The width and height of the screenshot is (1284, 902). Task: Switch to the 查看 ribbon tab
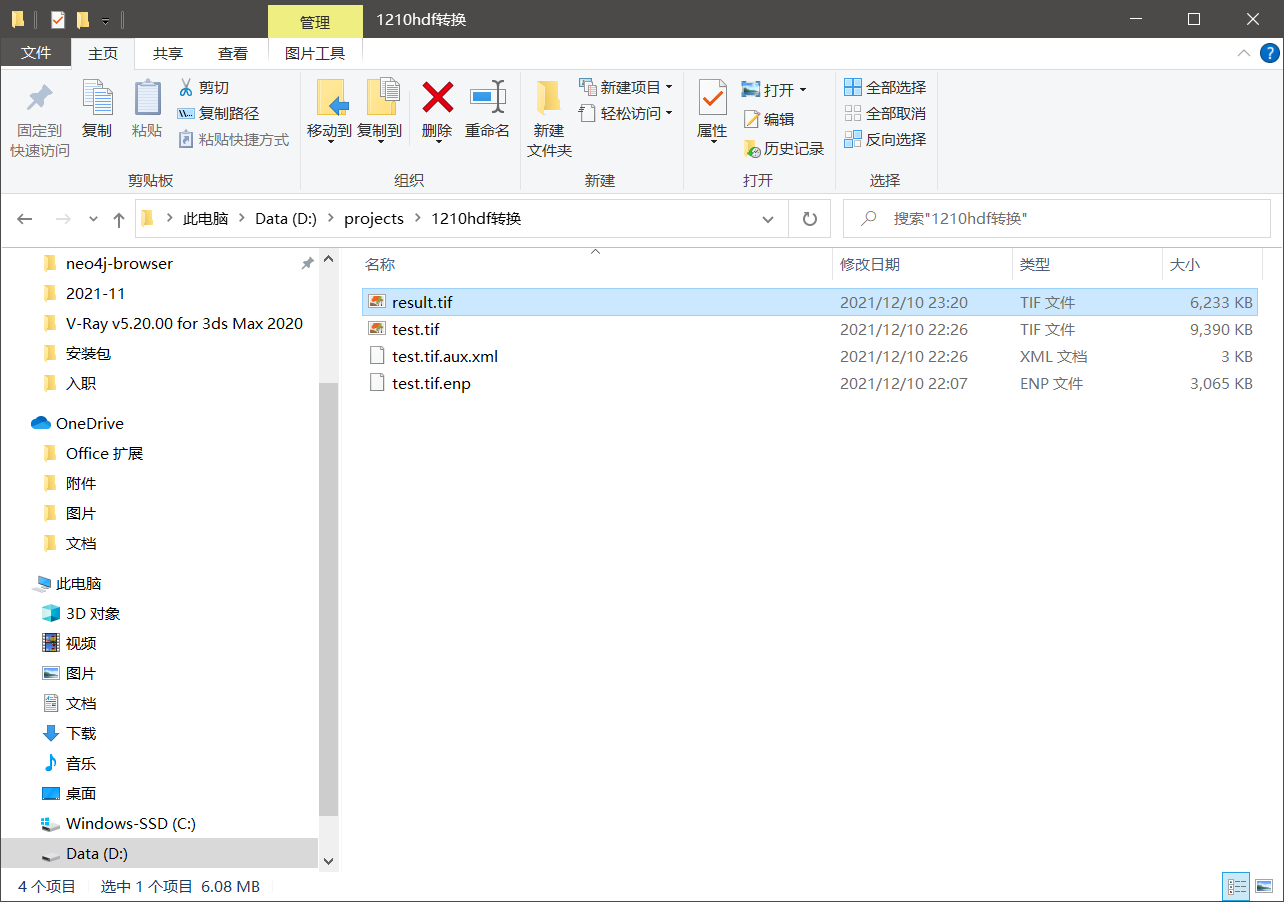[232, 53]
